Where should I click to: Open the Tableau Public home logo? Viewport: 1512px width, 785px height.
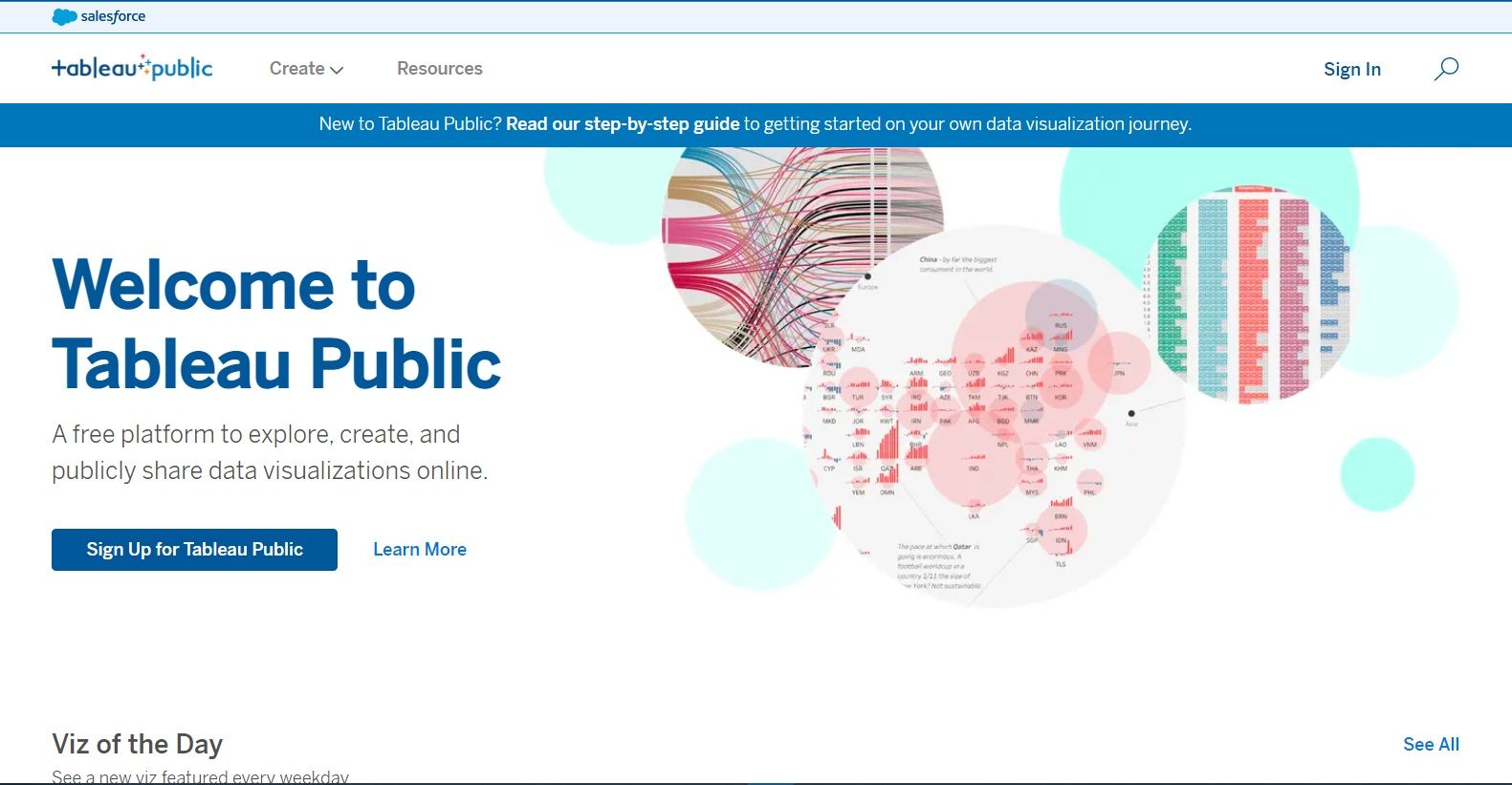pos(132,67)
